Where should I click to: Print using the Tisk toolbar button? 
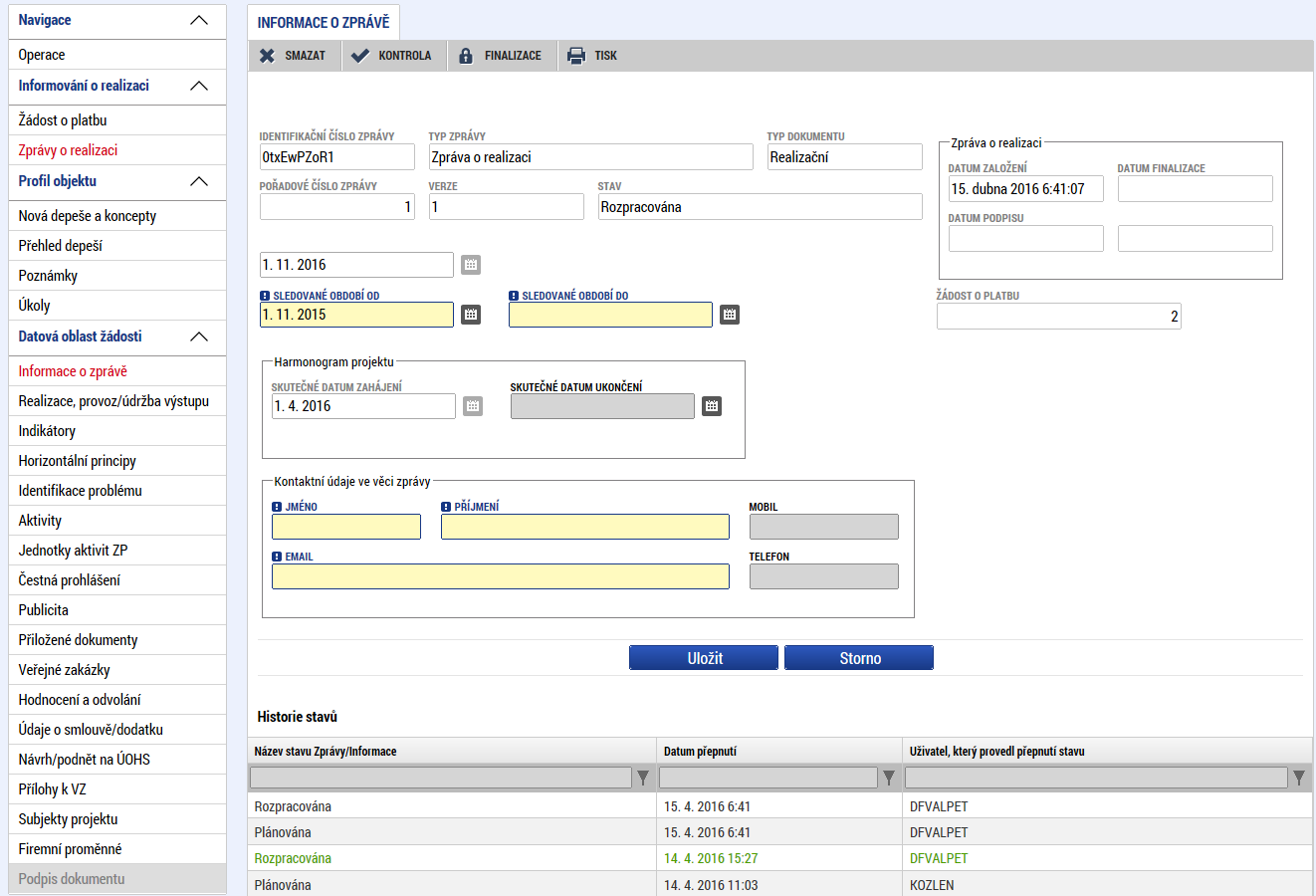click(x=592, y=56)
